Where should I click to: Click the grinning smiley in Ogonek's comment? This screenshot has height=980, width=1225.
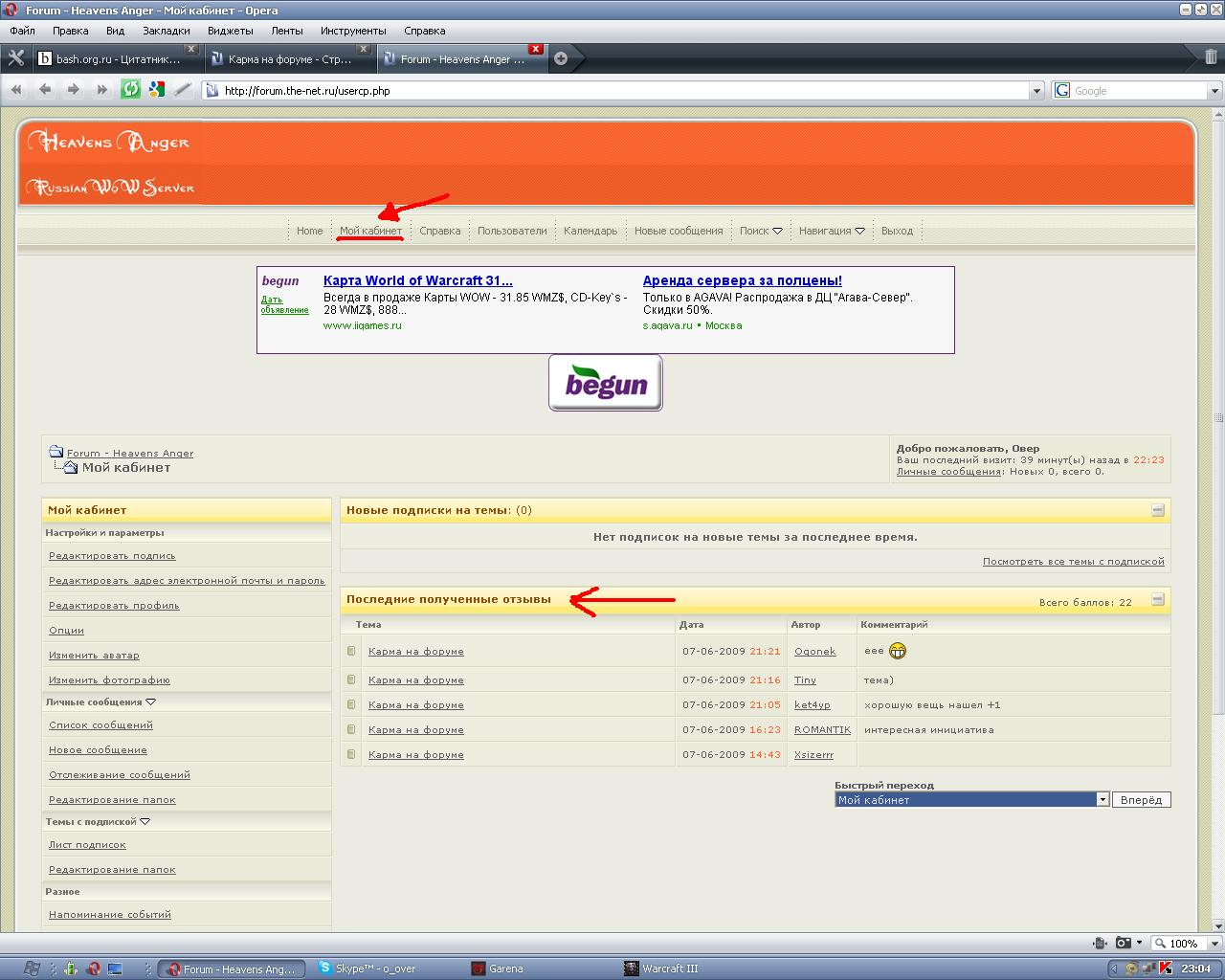(x=897, y=652)
